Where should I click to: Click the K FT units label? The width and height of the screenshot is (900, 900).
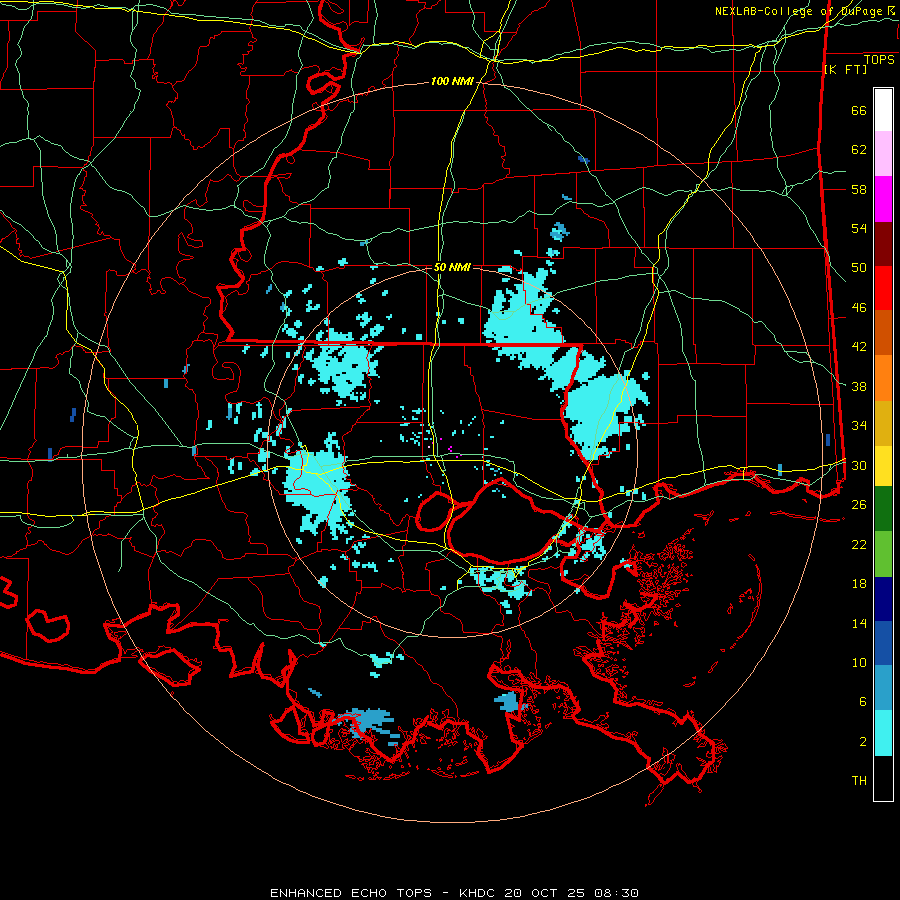(x=845, y=70)
